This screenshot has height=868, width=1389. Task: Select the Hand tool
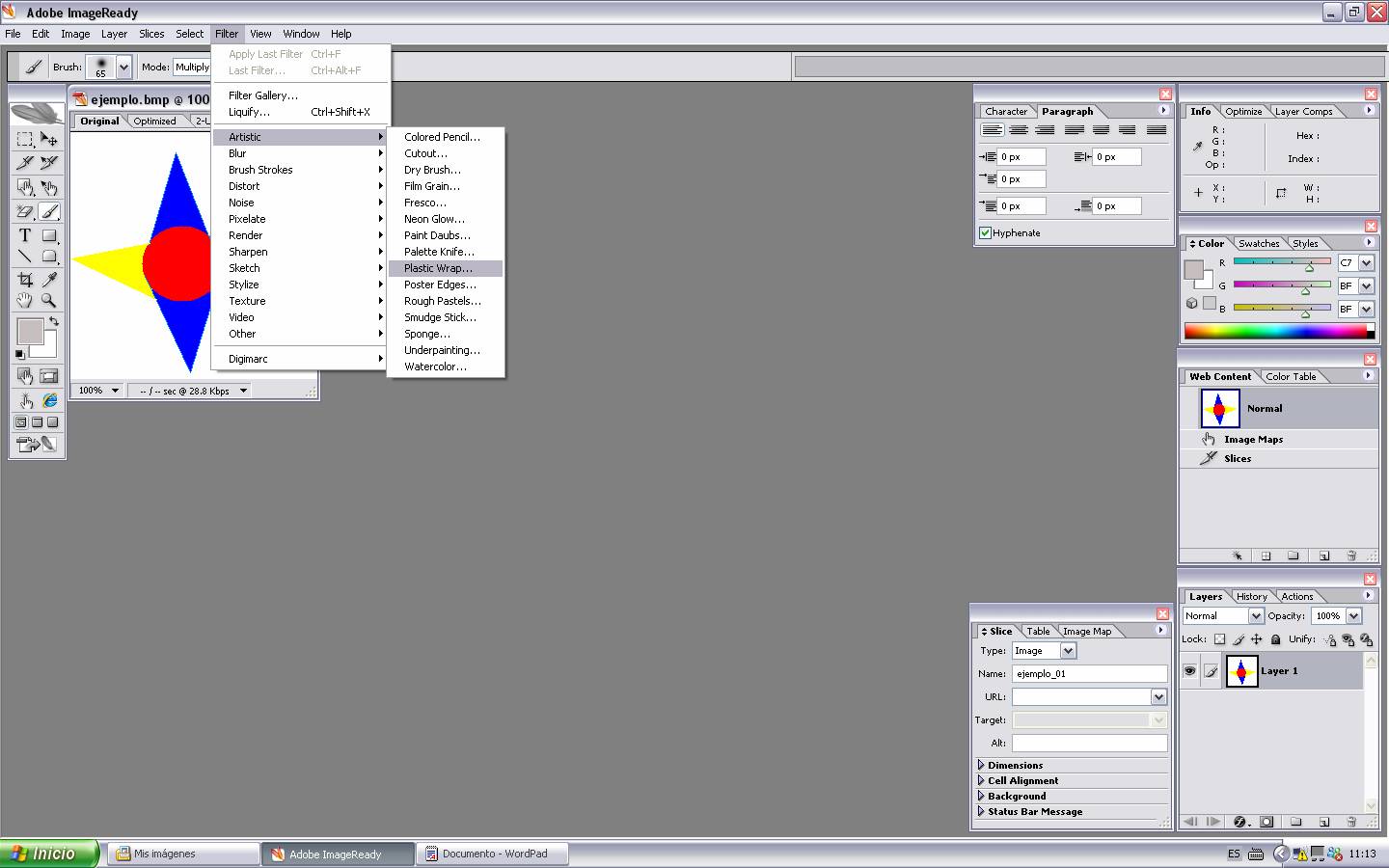click(x=25, y=301)
